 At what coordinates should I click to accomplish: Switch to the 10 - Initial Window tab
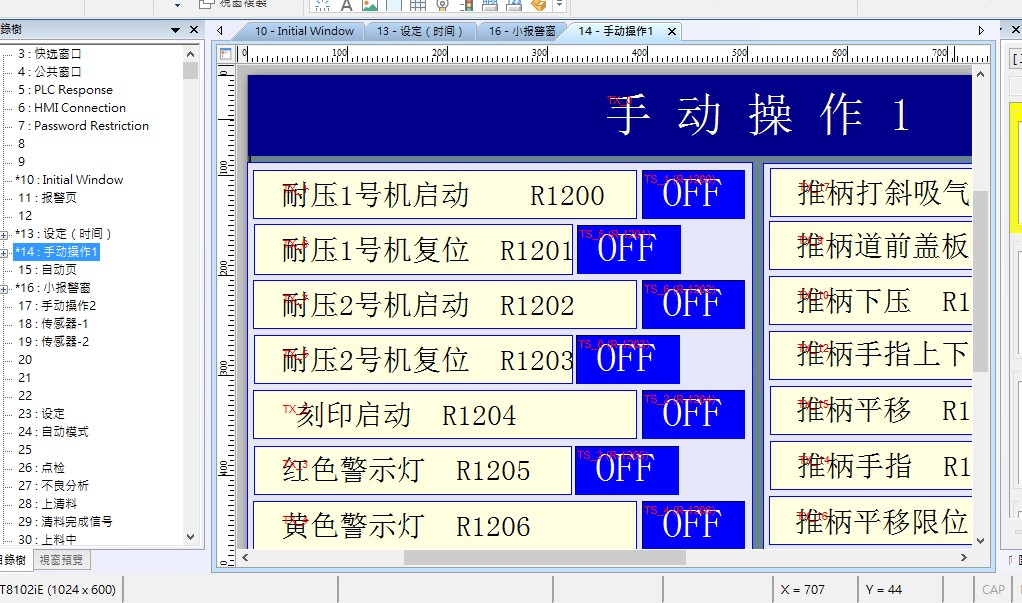303,31
